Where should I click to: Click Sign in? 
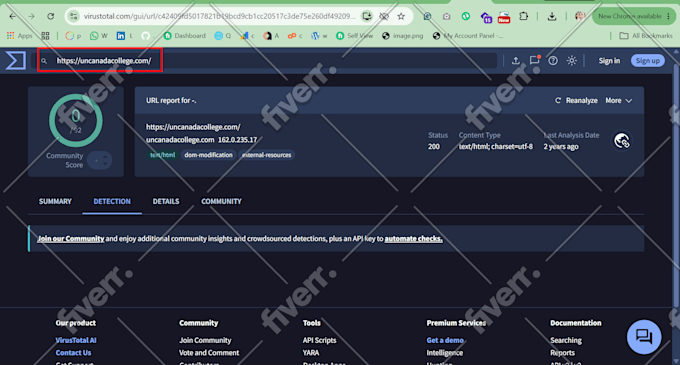click(609, 61)
